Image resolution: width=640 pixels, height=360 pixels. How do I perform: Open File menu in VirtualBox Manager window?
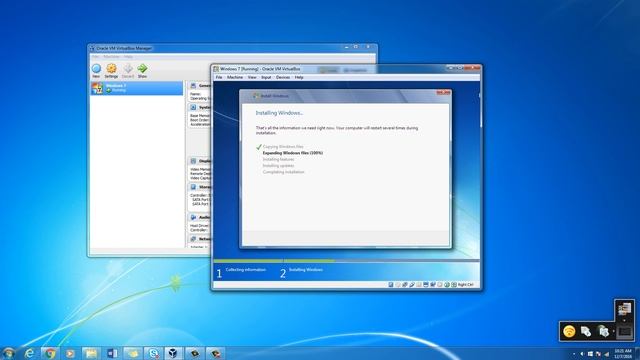tap(95, 57)
